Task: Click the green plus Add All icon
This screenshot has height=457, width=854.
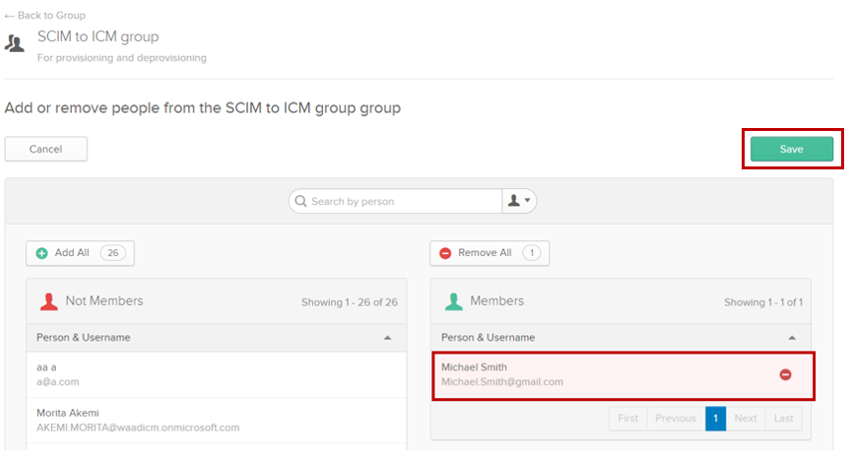Action: tap(42, 253)
